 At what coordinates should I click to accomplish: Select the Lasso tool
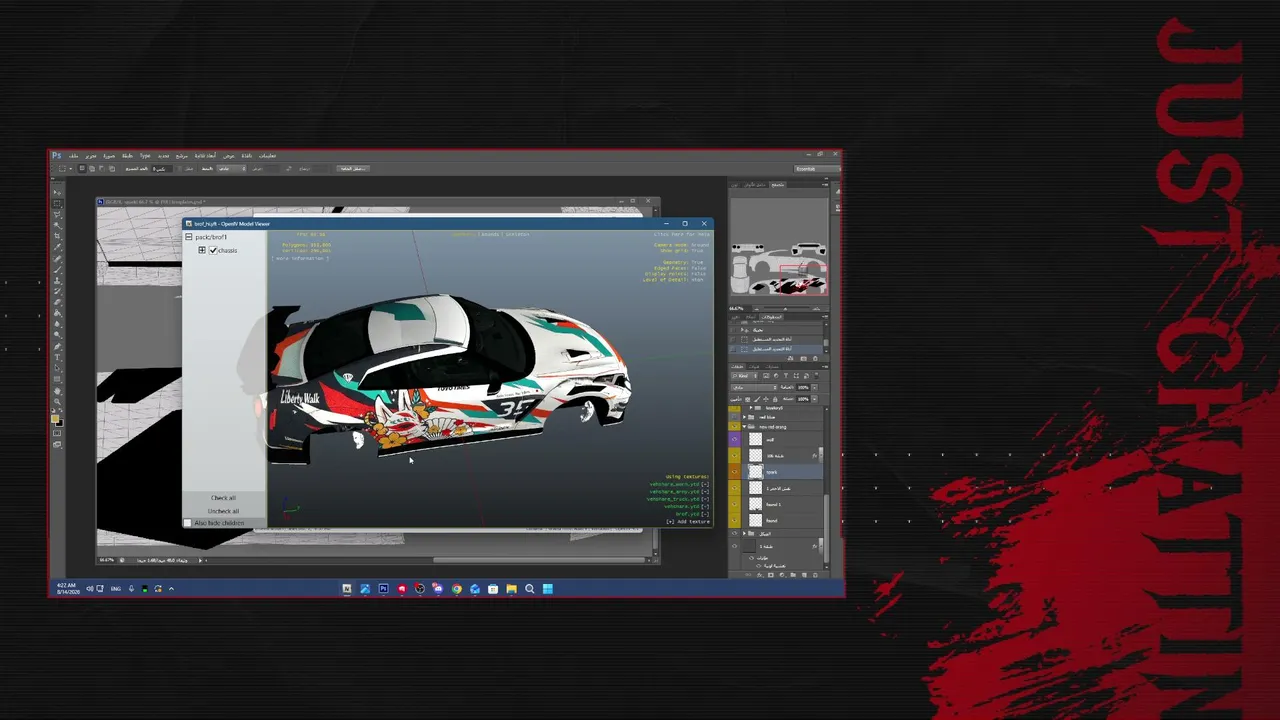(x=57, y=214)
